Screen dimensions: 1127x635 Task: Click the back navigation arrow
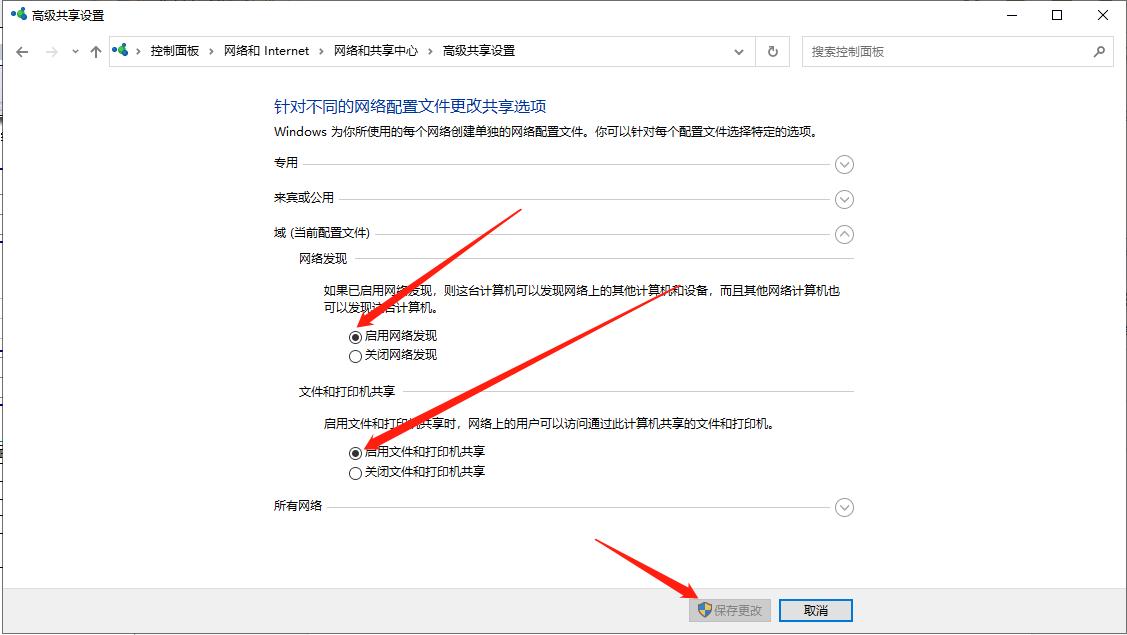coord(22,51)
